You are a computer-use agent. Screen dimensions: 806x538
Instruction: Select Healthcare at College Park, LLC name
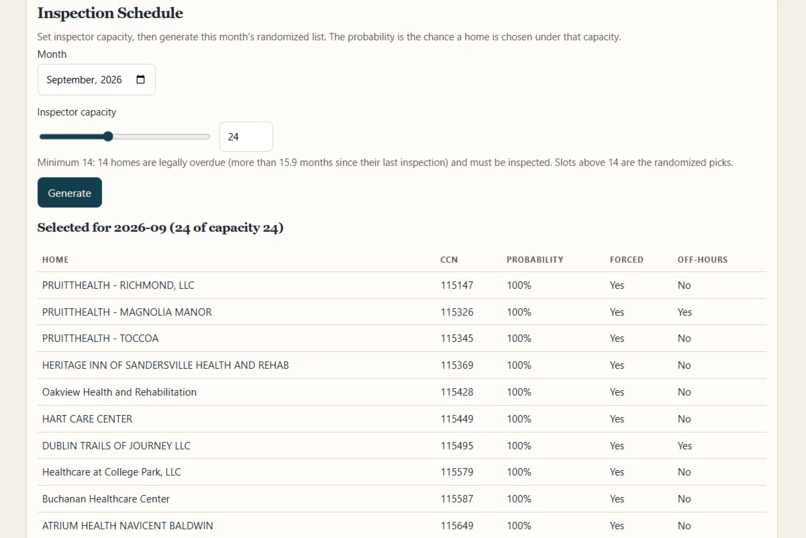tap(112, 472)
